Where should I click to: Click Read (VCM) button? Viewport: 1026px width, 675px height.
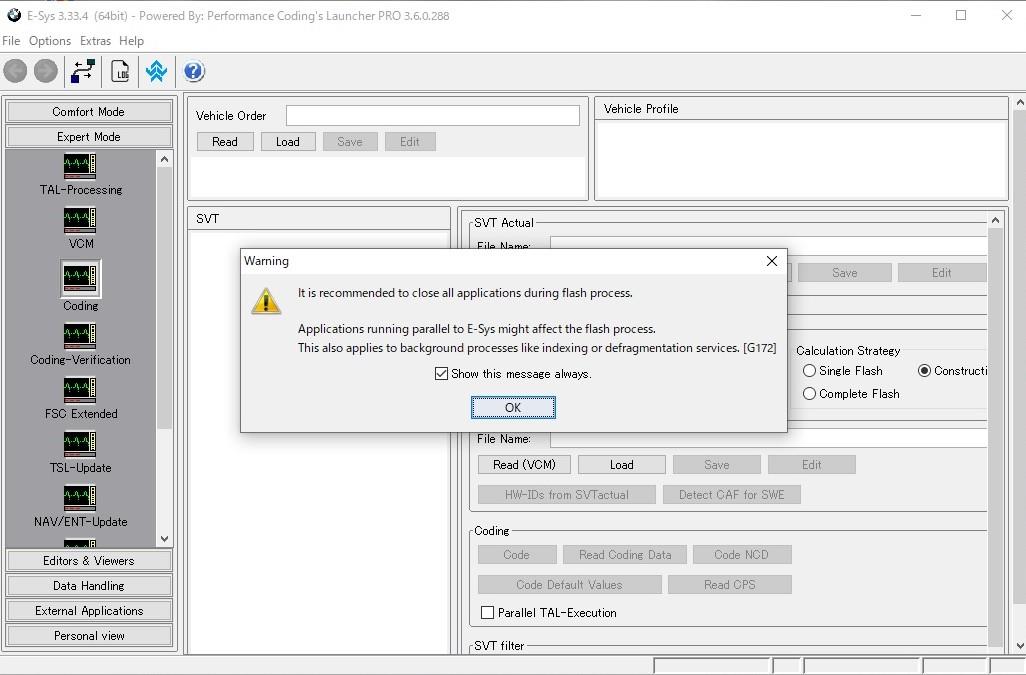(524, 464)
